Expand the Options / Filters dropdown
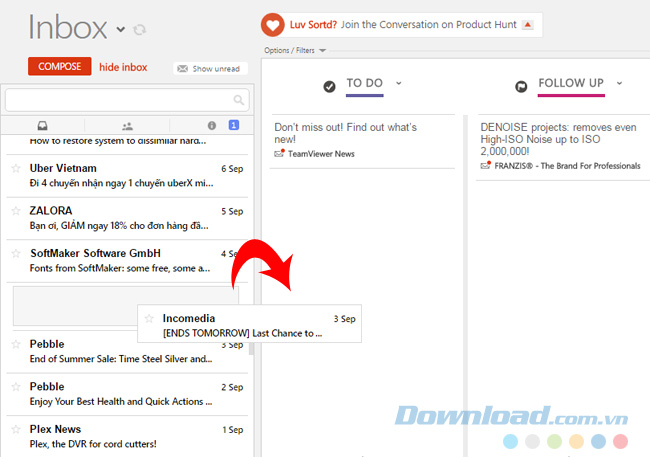The height and width of the screenshot is (457, 650). pyautogui.click(x=295, y=51)
